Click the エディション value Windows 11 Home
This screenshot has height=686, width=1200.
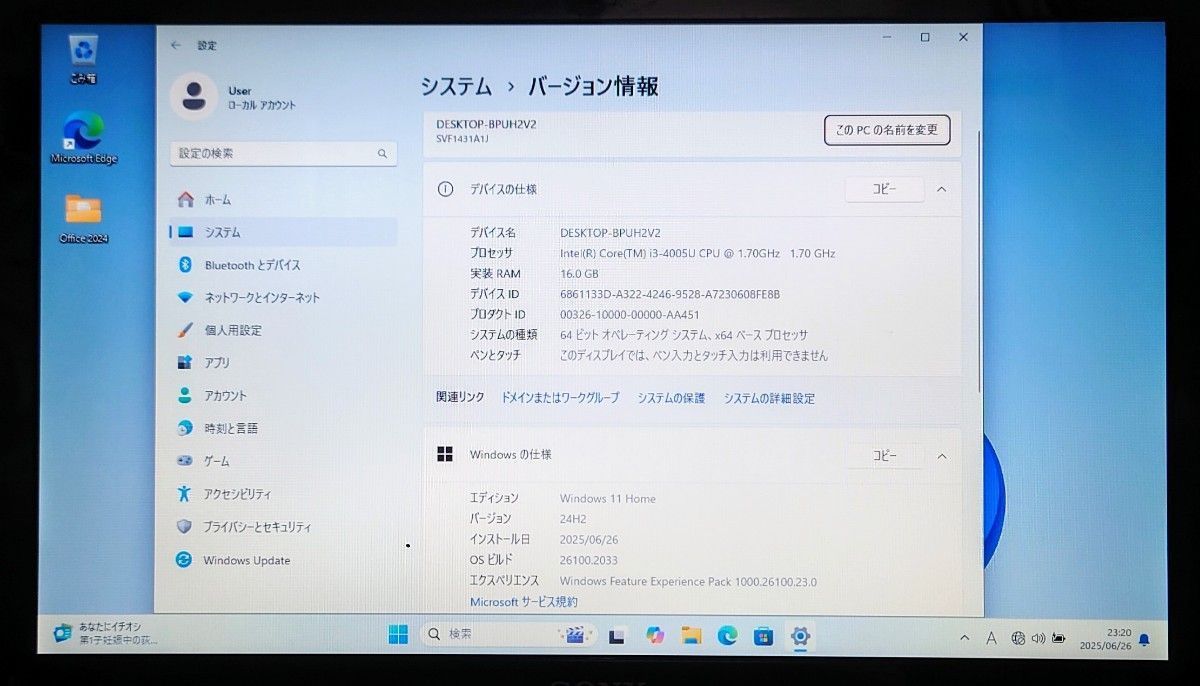coord(608,498)
